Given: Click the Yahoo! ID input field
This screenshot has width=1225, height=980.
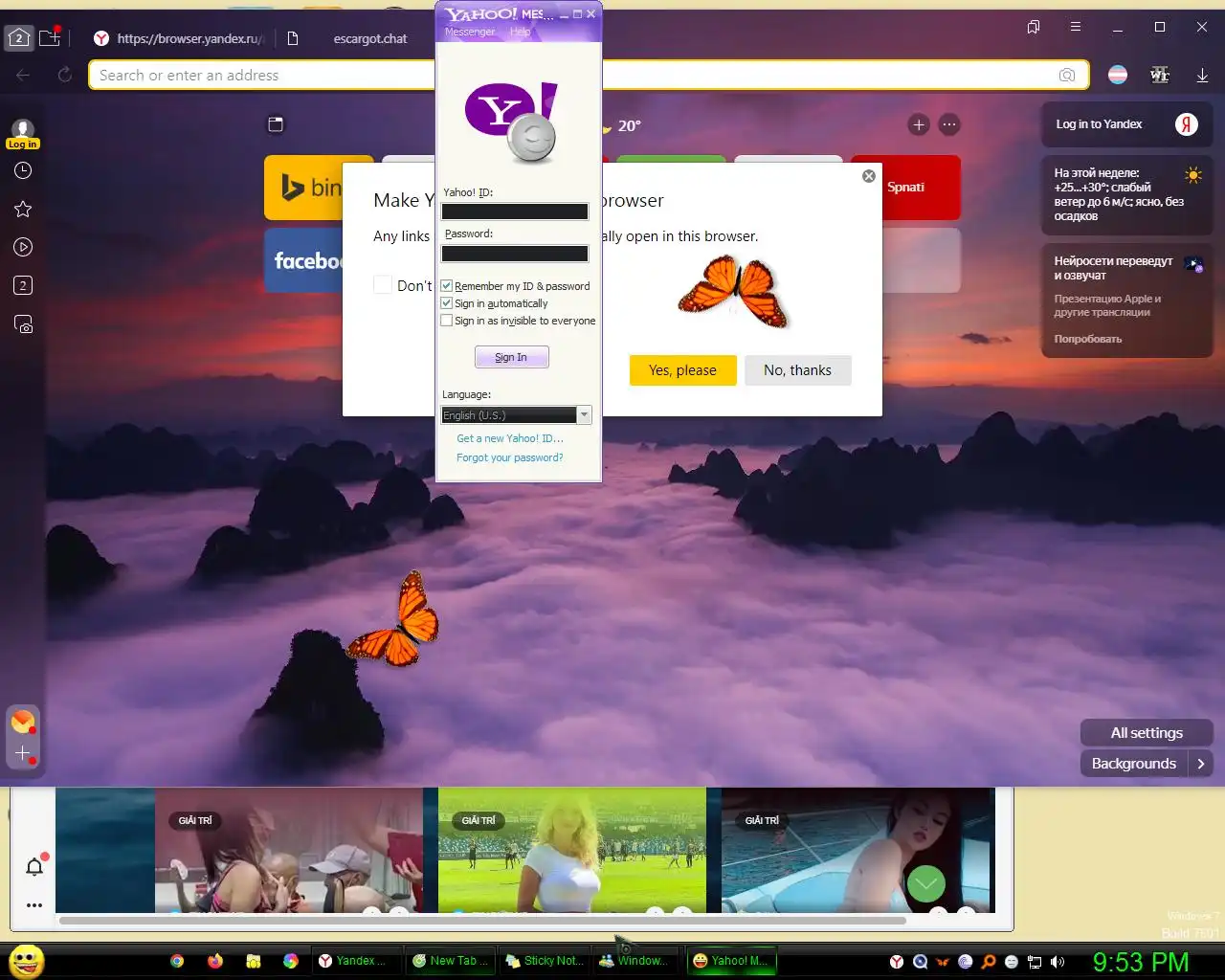Looking at the screenshot, I should [x=515, y=212].
